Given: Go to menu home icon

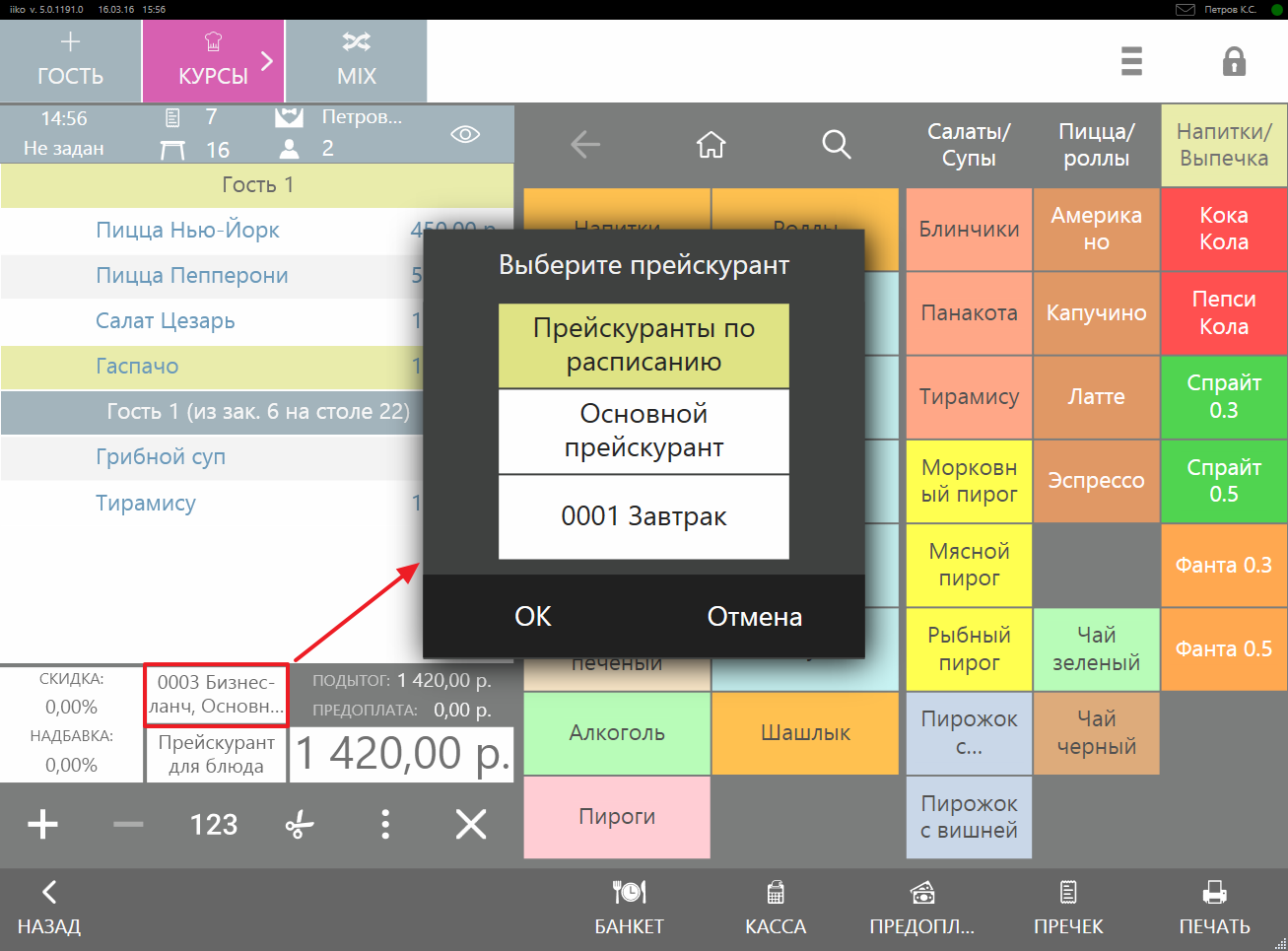Looking at the screenshot, I should (x=711, y=145).
